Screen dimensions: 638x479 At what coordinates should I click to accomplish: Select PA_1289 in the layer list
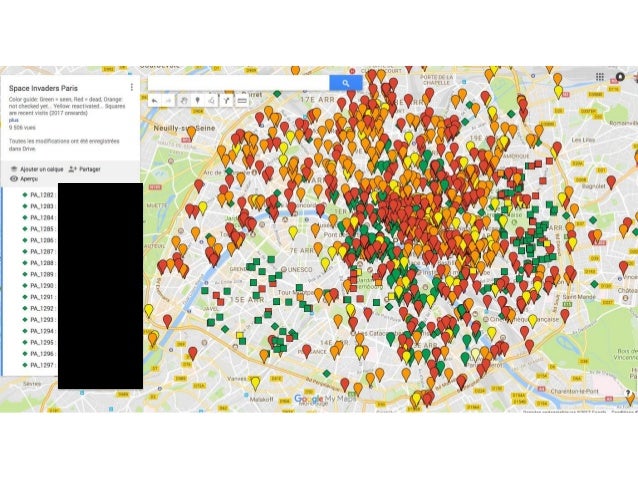[39, 274]
